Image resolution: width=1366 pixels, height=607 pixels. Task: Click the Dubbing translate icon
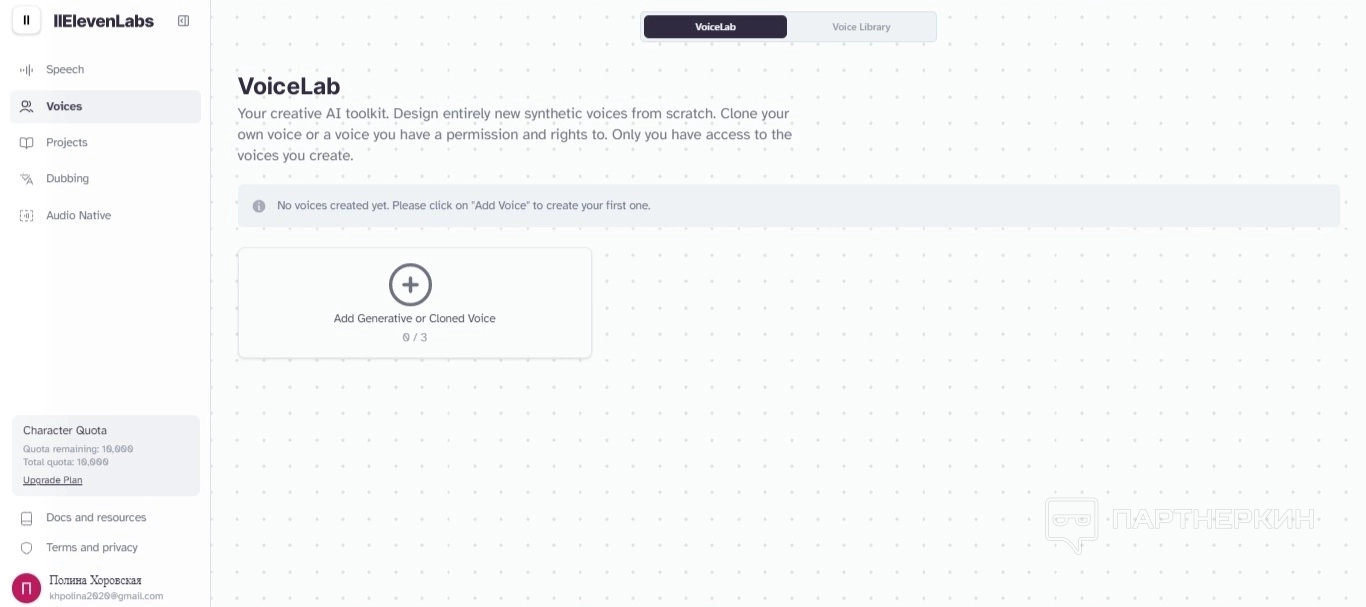coord(27,179)
